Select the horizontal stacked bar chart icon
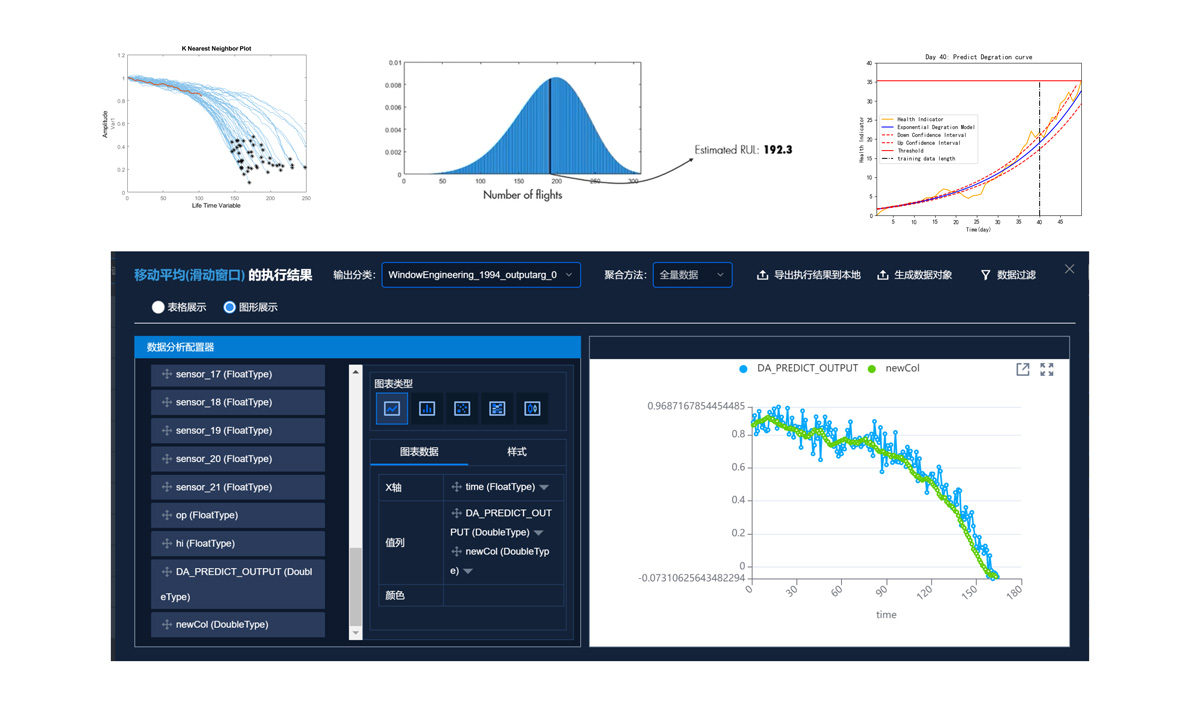The height and width of the screenshot is (701, 1200). pyautogui.click(x=497, y=408)
